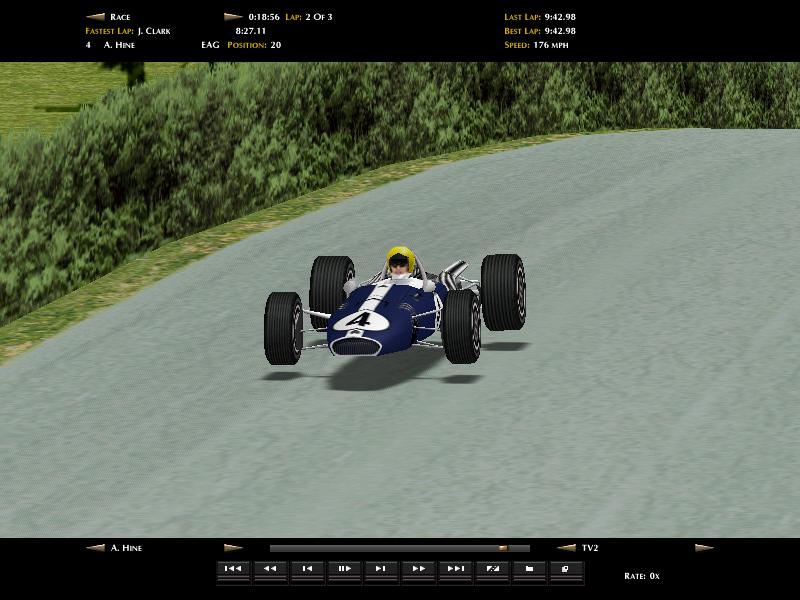Toggle play/pause on the replay
This screenshot has height=600, width=800.
(x=344, y=569)
